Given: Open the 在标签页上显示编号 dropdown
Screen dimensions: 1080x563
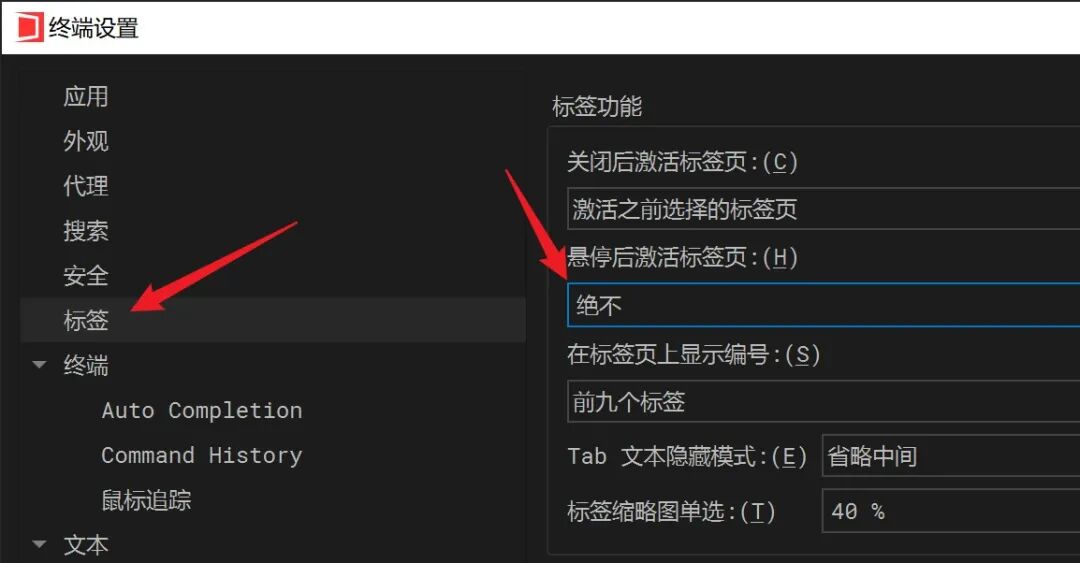Looking at the screenshot, I should coord(824,401).
